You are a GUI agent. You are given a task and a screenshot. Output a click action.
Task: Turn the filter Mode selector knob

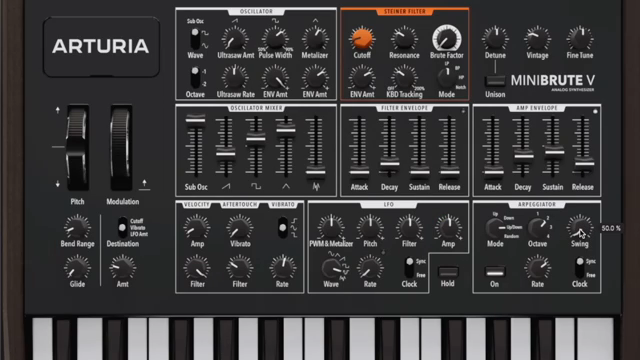(447, 78)
